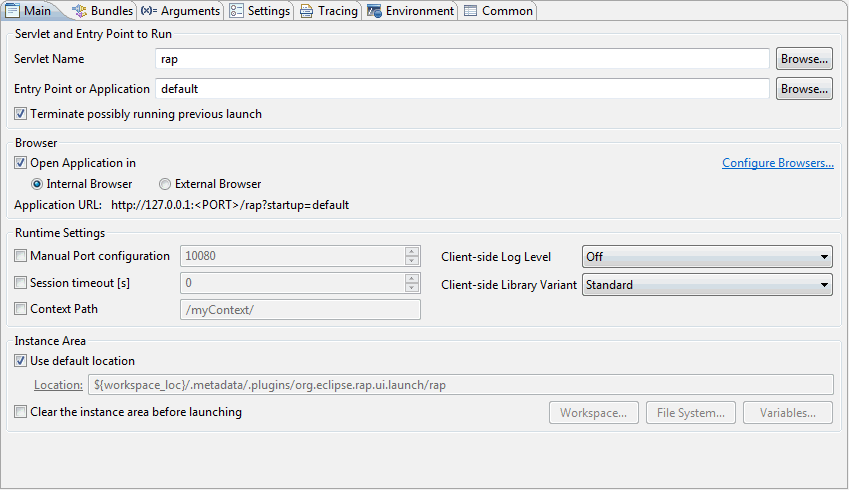Image resolution: width=849 pixels, height=490 pixels.
Task: Click the Environment tab icon
Action: pyautogui.click(x=374, y=11)
